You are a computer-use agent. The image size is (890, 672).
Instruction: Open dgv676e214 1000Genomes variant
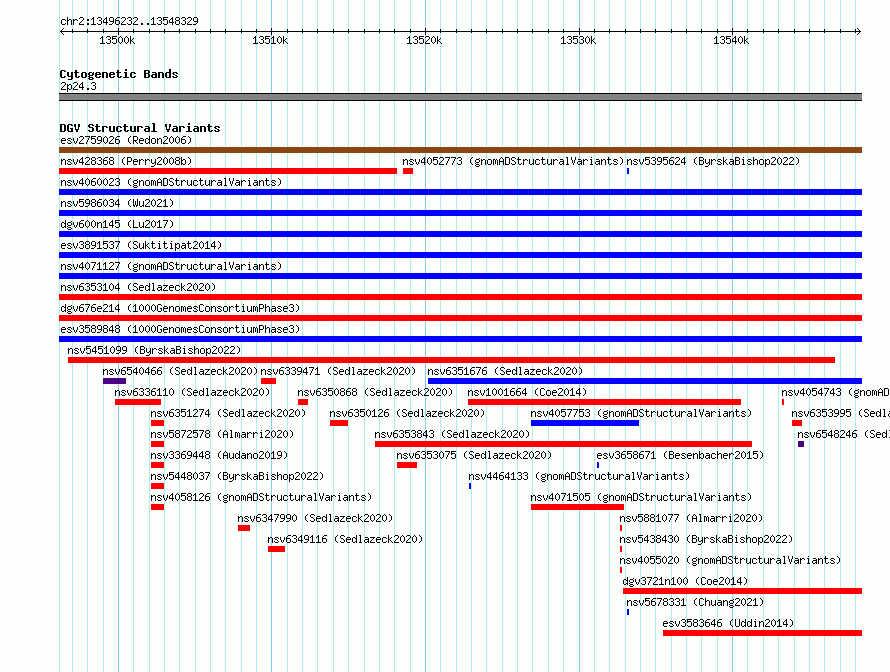tap(180, 308)
